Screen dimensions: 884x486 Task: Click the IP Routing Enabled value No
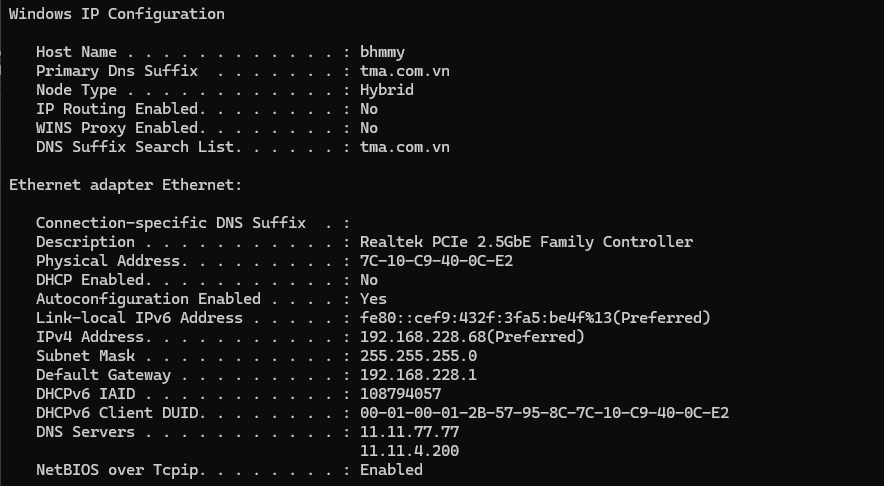369,109
